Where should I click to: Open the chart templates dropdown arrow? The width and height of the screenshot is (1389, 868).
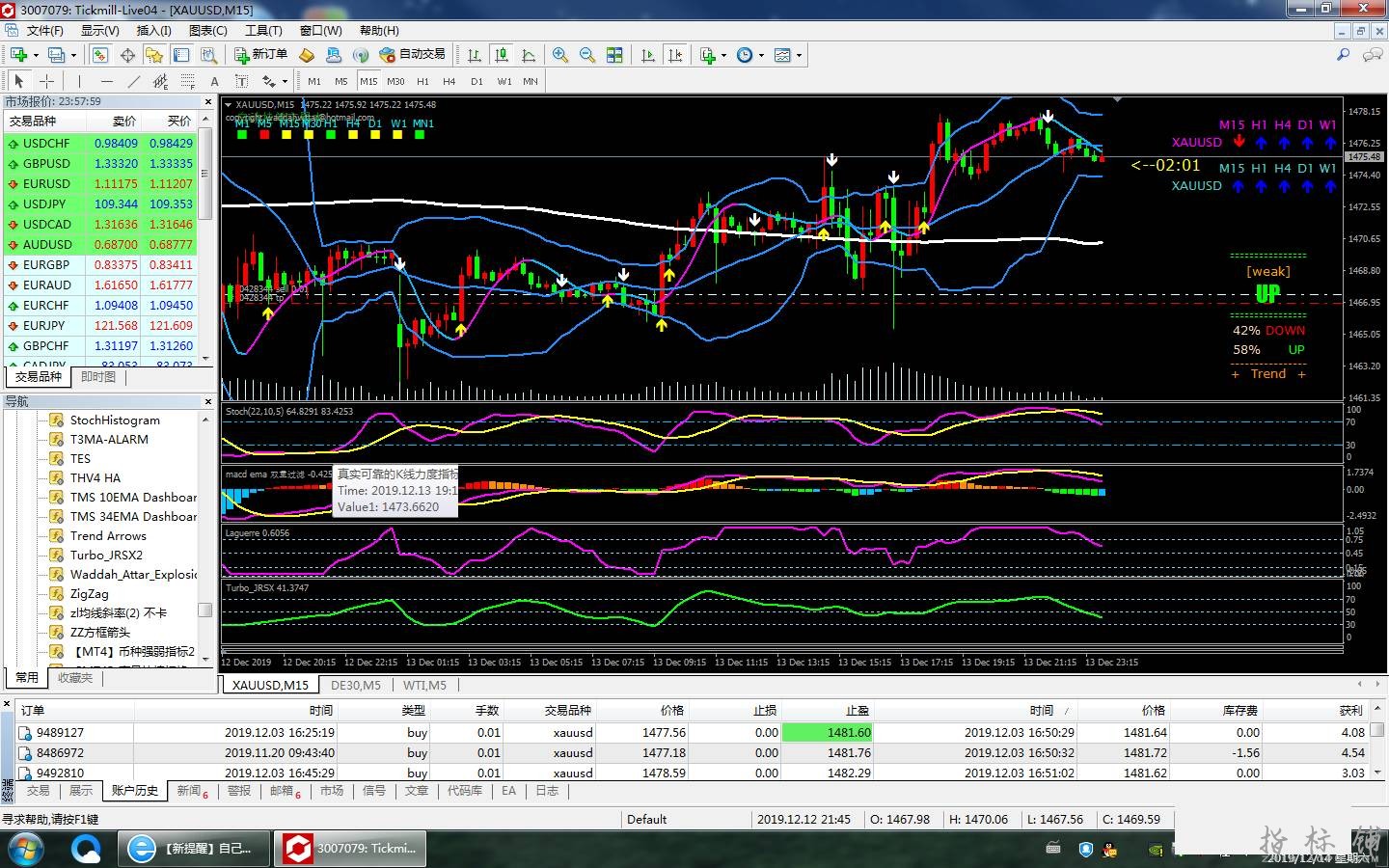[799, 55]
